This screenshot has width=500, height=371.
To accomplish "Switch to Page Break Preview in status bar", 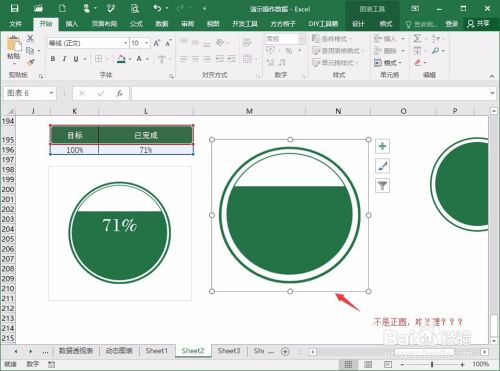I will pos(388,364).
